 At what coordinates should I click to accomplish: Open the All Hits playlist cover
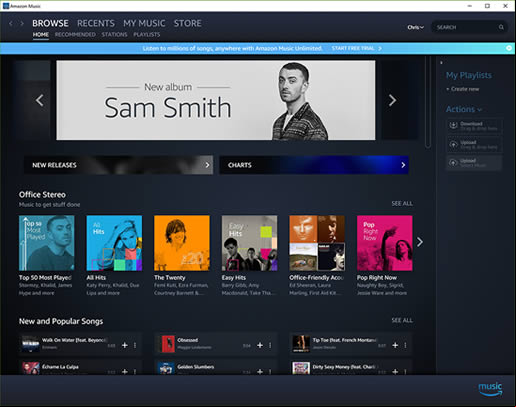point(114,243)
